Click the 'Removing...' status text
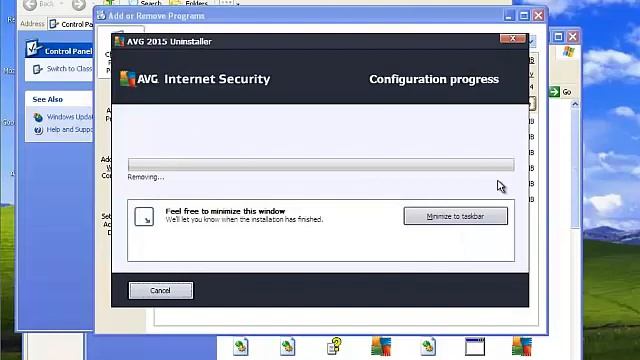This screenshot has height=360, width=640. [146, 177]
